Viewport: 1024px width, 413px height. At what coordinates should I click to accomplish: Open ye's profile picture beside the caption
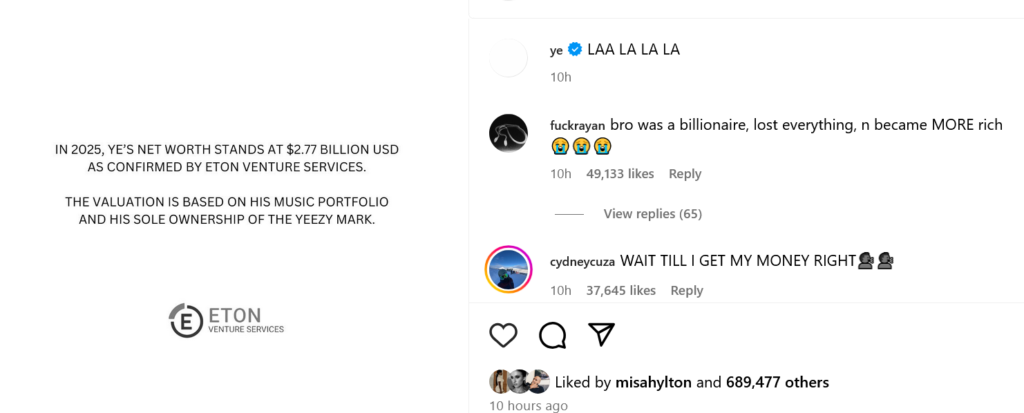tap(508, 59)
